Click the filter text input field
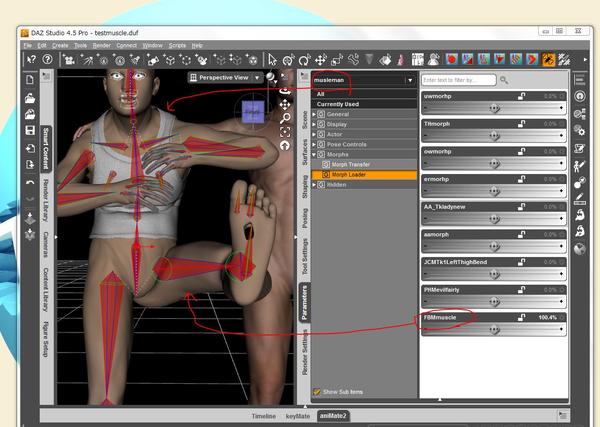The width and height of the screenshot is (600, 427). point(459,80)
